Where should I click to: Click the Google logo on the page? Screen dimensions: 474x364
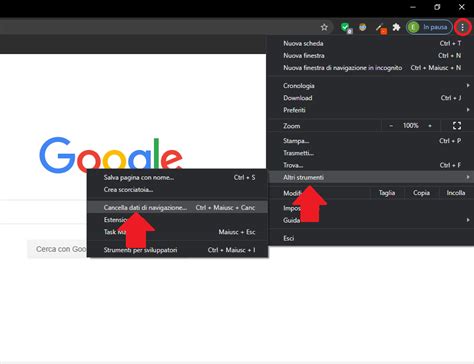tap(111, 156)
